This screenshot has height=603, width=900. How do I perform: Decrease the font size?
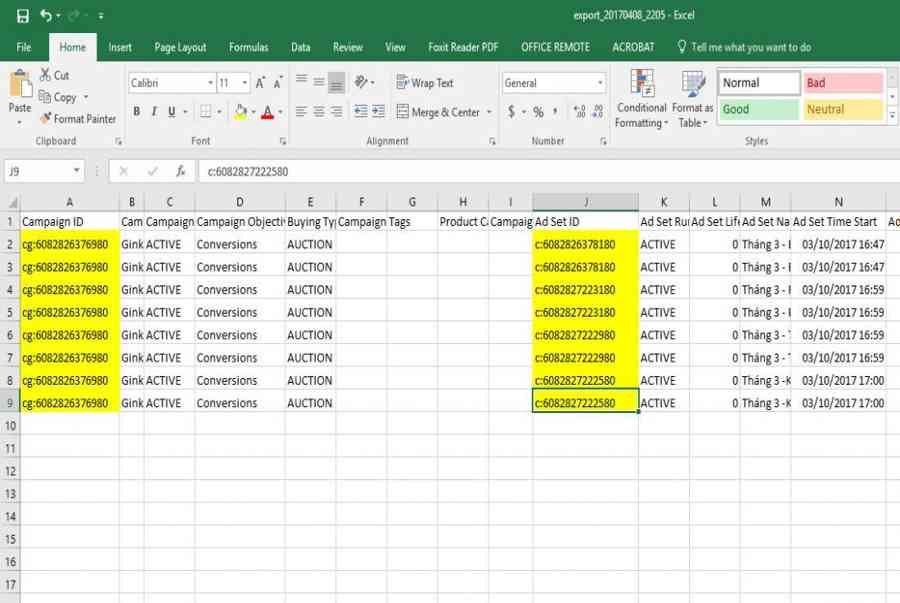pos(278,83)
